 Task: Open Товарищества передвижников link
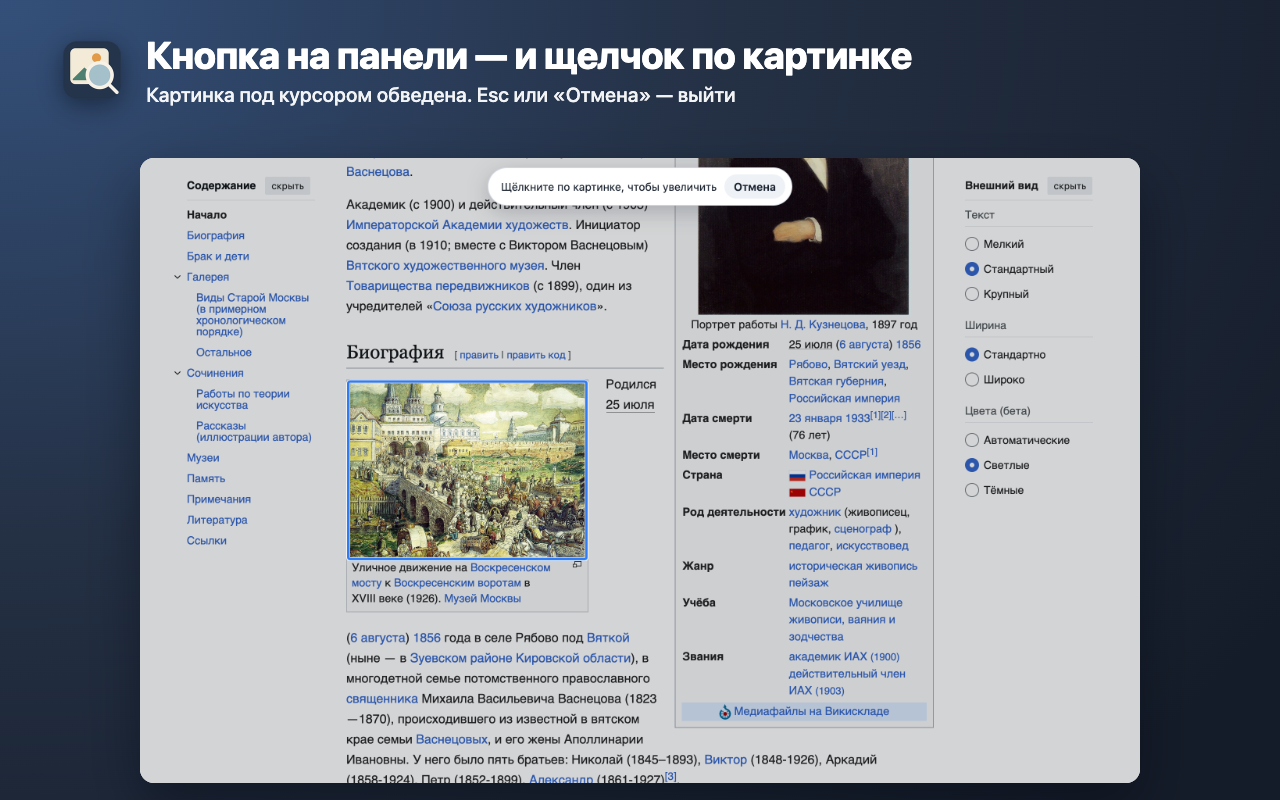(x=438, y=286)
